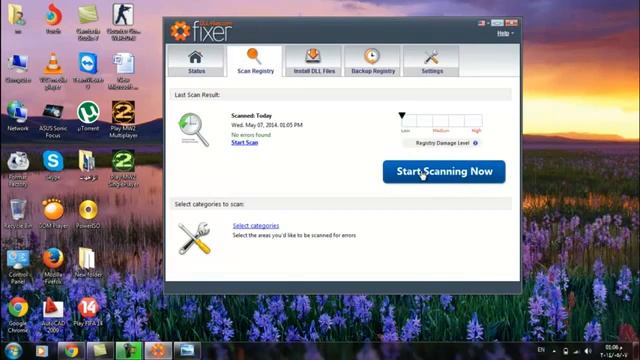Viewport: 640px width, 360px height.
Task: Select the Format Factory desktop icon
Action: click(x=18, y=169)
